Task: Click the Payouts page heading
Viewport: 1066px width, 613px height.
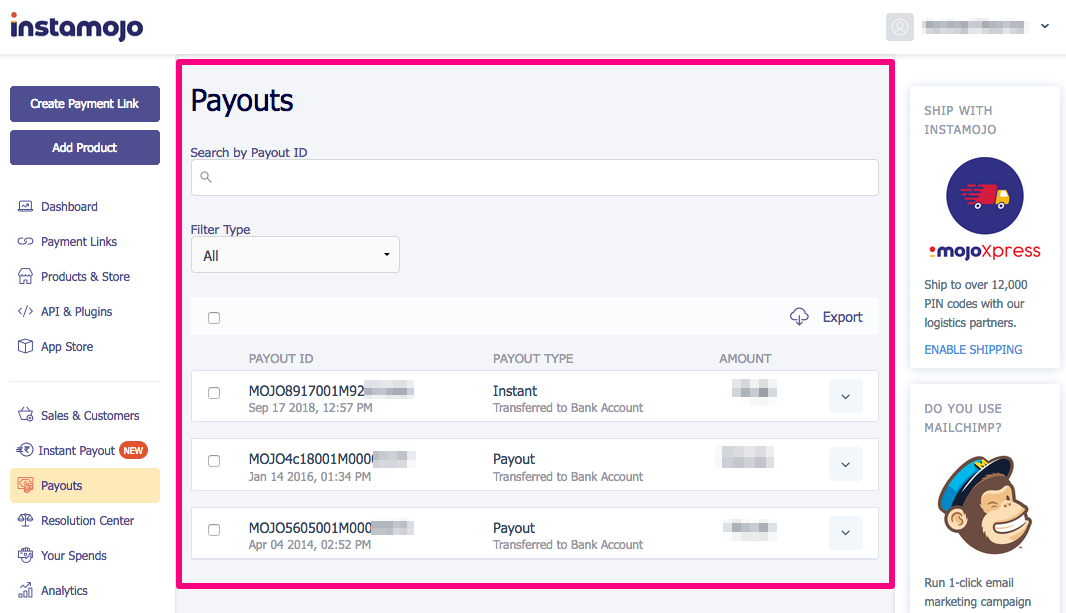Action: (241, 101)
